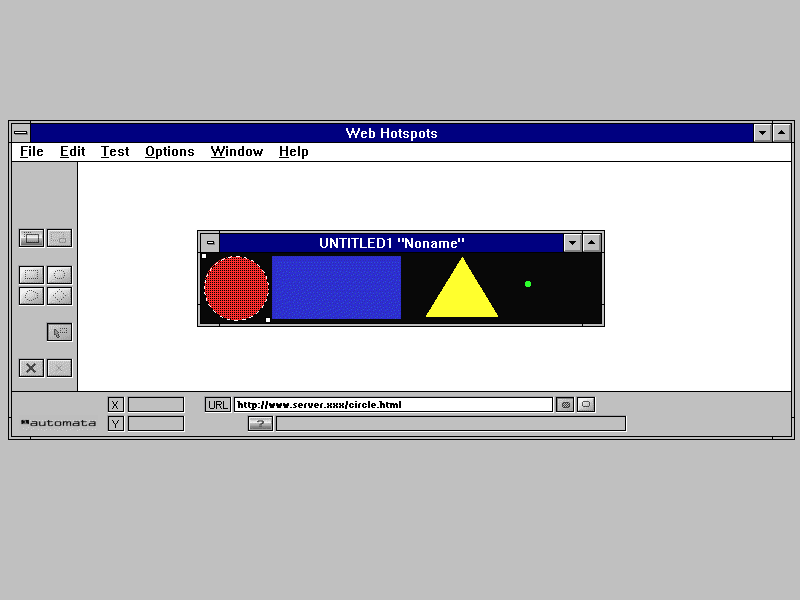Open the Help menu

pyautogui.click(x=293, y=152)
